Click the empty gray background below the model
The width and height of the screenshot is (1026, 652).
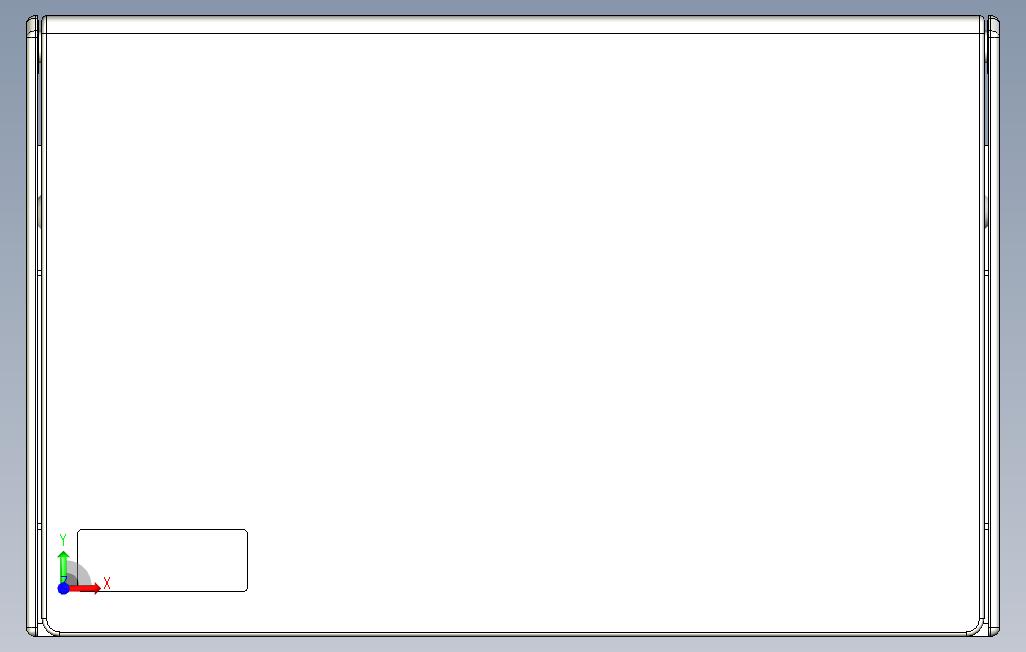click(513, 644)
